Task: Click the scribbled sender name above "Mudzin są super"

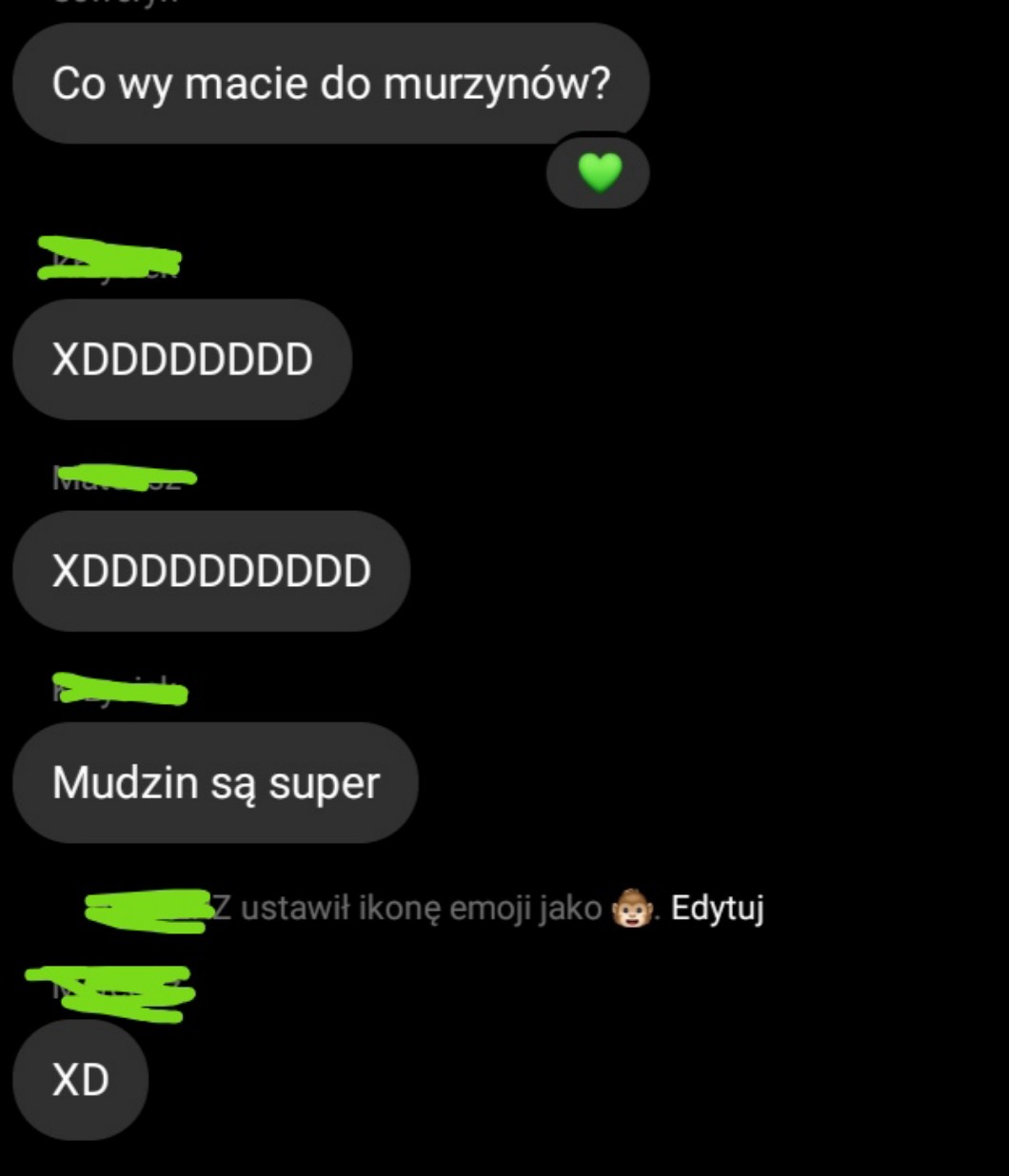Action: [119, 689]
